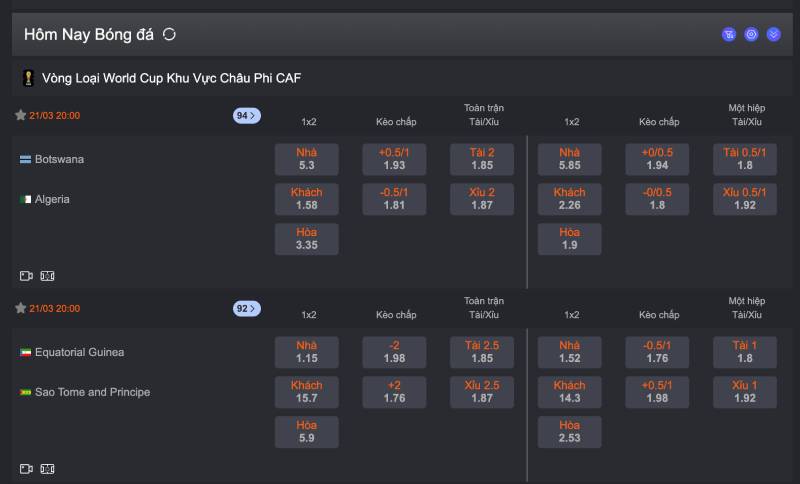The width and height of the screenshot is (800, 484).
Task: Show match tracker pitch for Botswana vs Algeria
Action: (47, 275)
